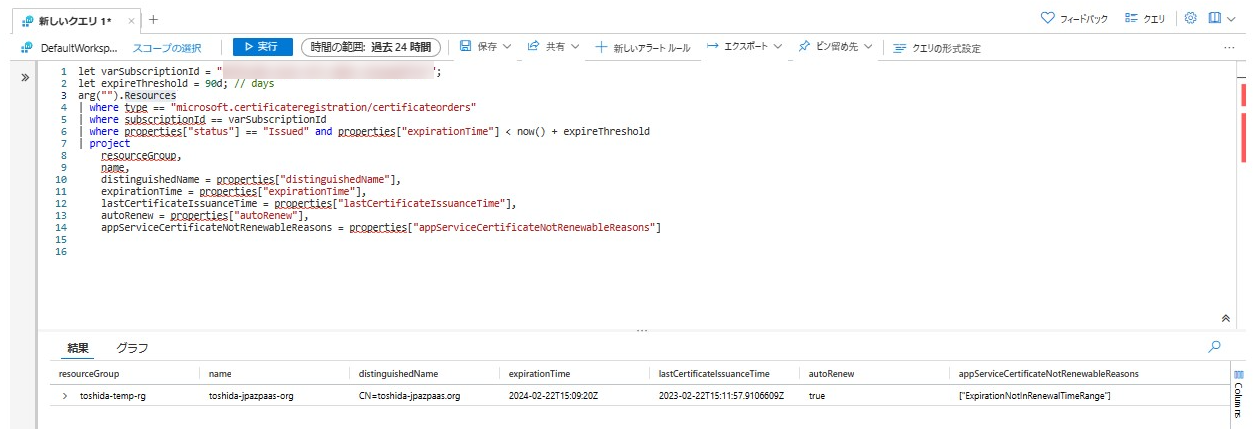Run the query with 実行 button
Screen dimensions: 1256x429
click(x=262, y=47)
